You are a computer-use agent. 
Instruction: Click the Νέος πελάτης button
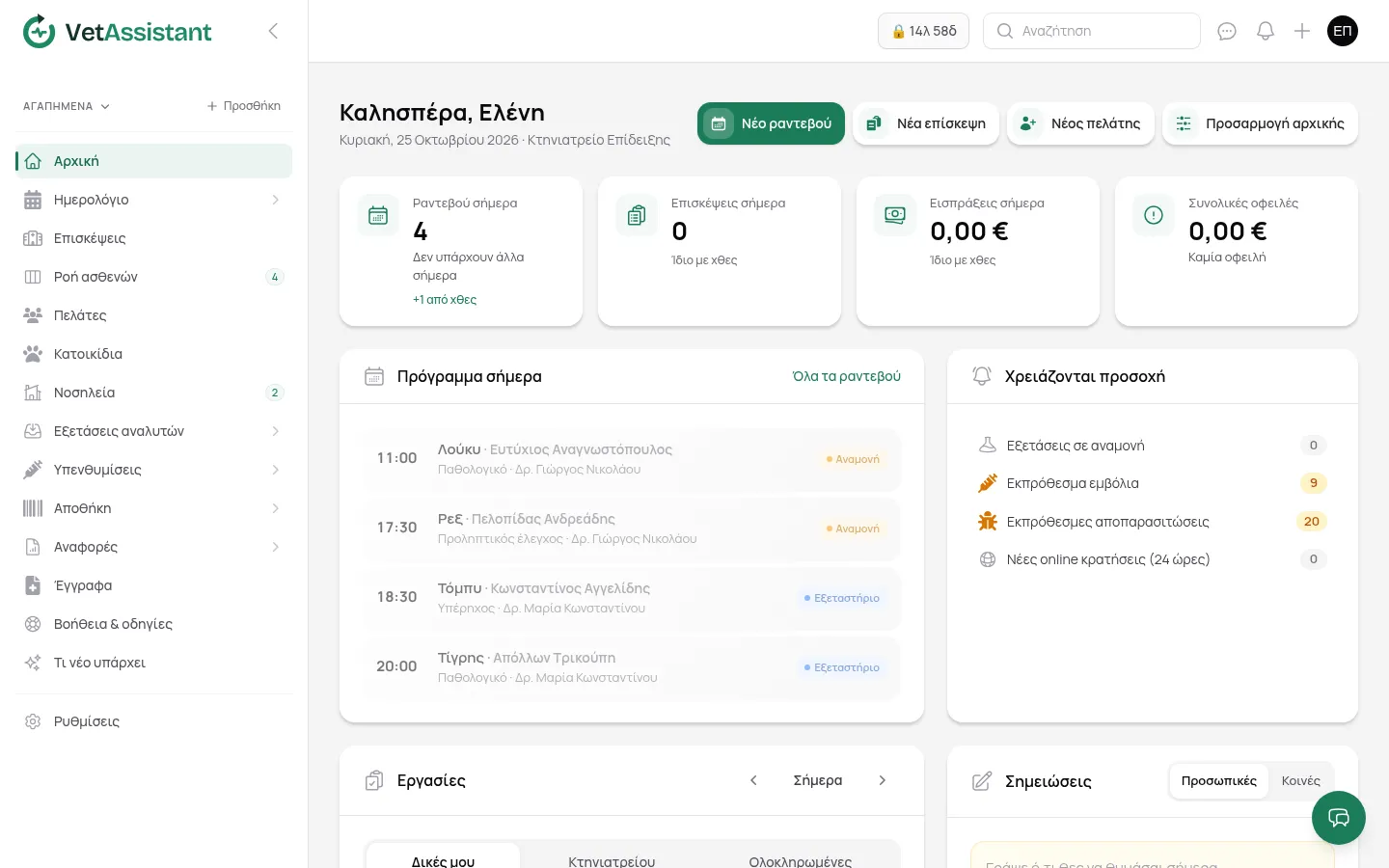(1080, 123)
